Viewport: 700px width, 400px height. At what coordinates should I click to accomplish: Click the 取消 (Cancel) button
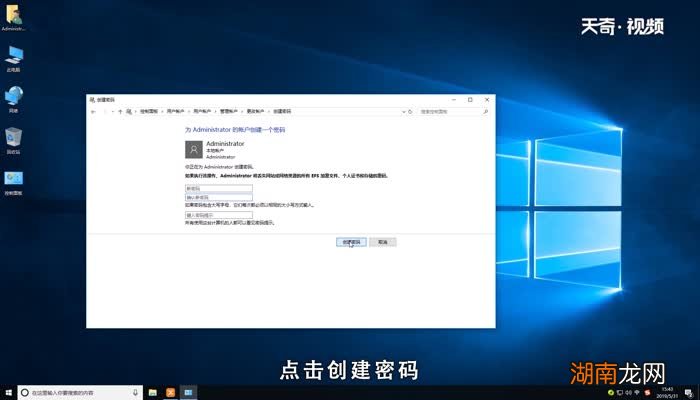[x=382, y=242]
